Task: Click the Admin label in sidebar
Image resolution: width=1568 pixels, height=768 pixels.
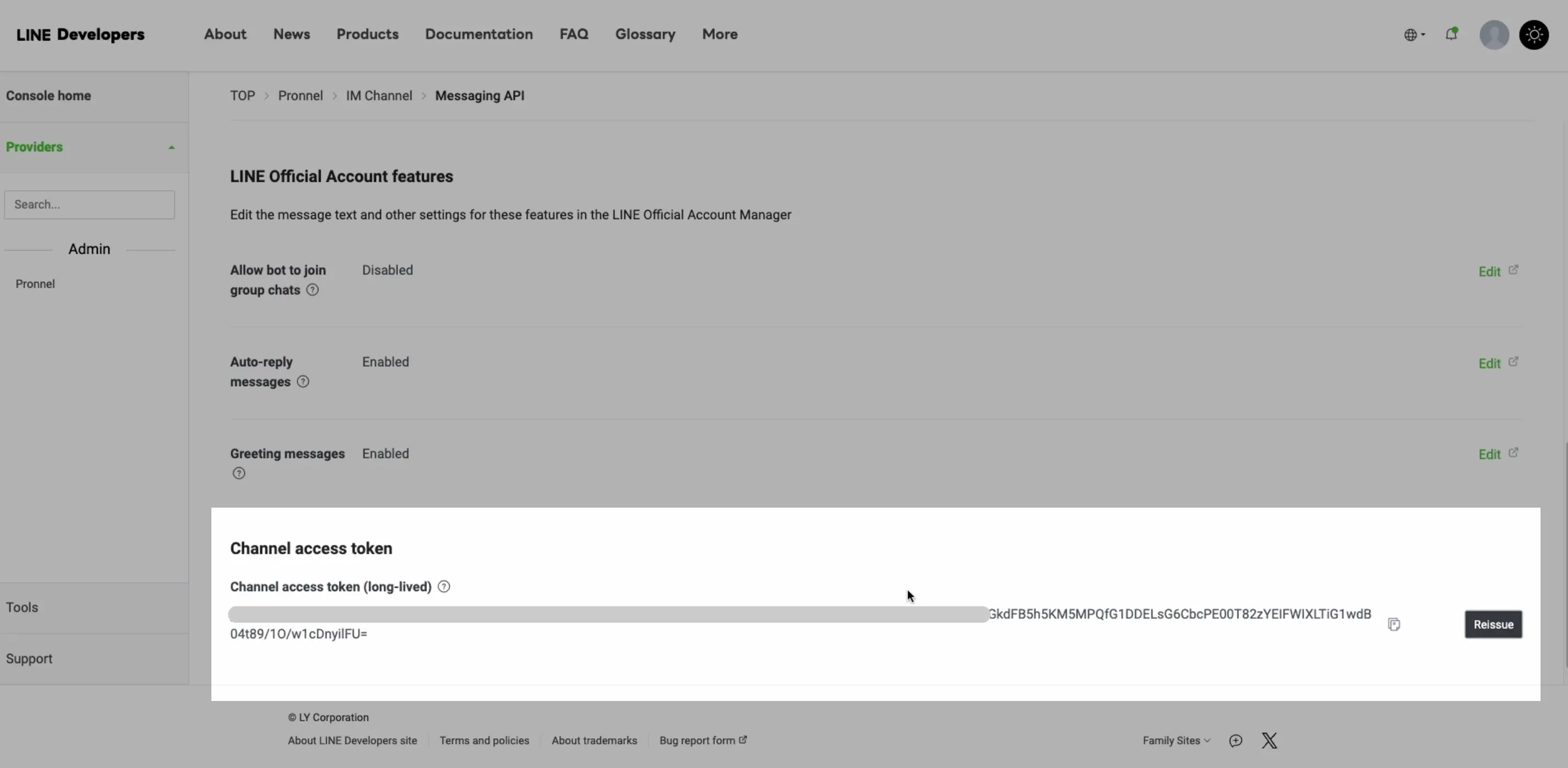Action: [89, 249]
